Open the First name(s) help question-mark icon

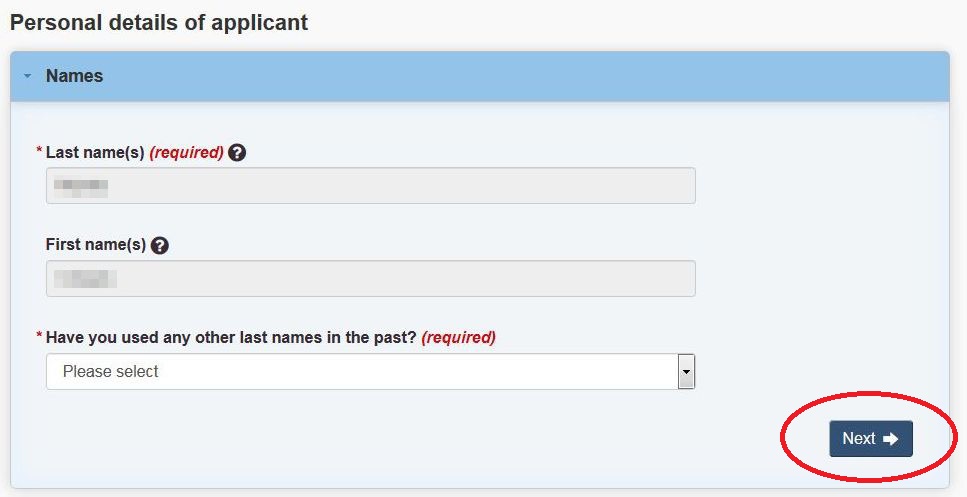click(160, 245)
